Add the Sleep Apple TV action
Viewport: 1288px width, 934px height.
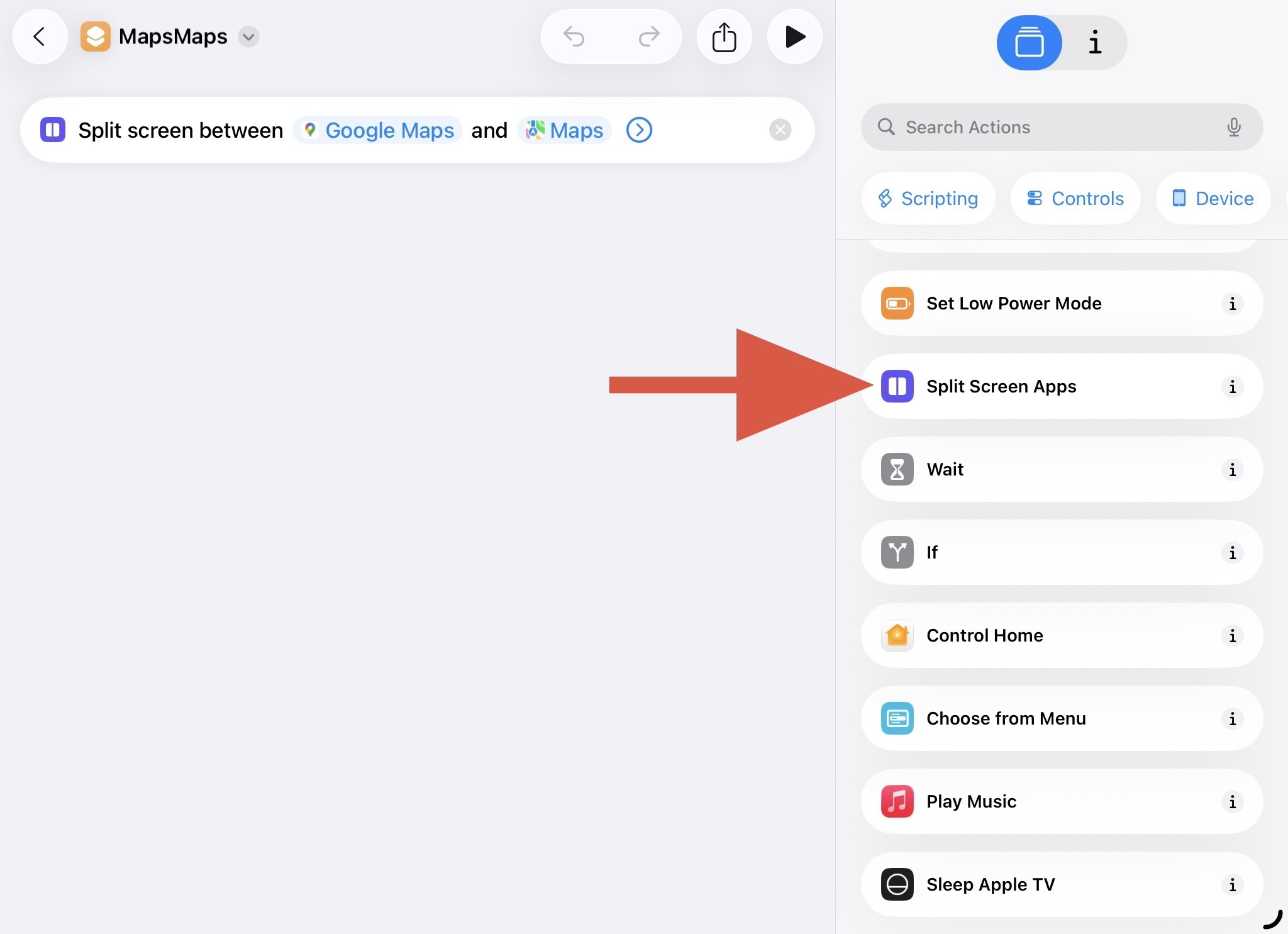1062,884
